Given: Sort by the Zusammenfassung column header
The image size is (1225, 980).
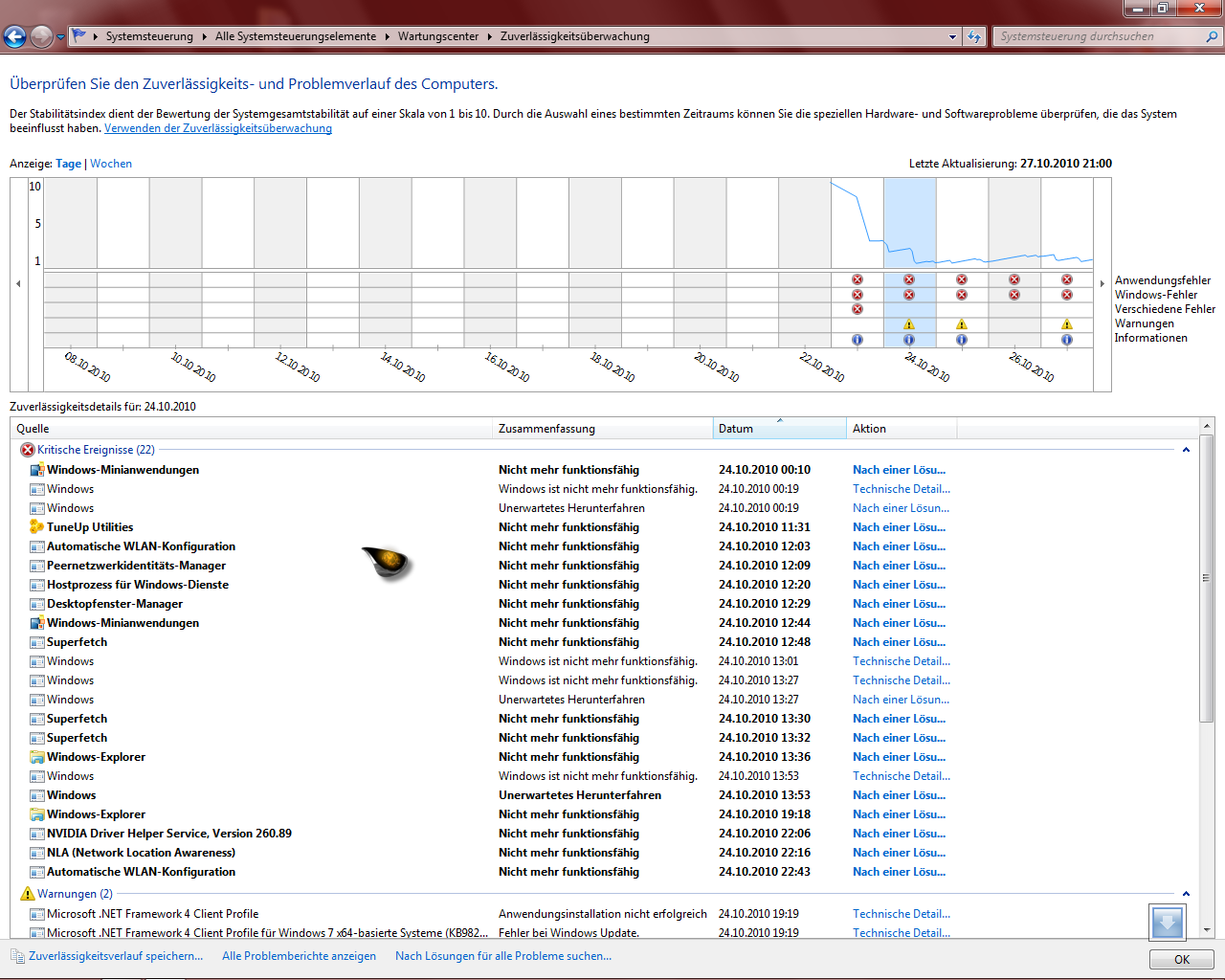Looking at the screenshot, I should 603,429.
